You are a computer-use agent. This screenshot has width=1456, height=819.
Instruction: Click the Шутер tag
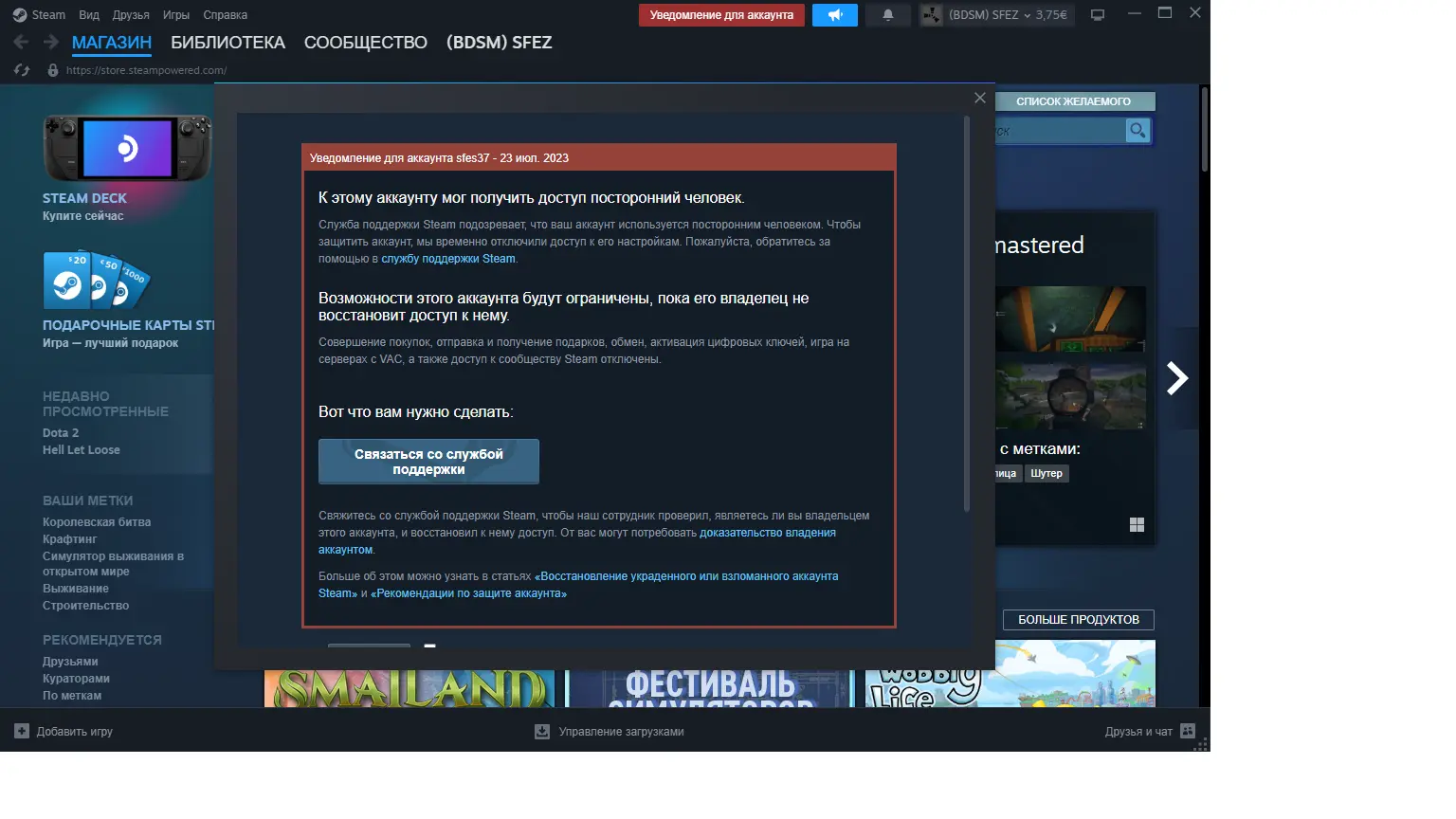pos(1046,473)
